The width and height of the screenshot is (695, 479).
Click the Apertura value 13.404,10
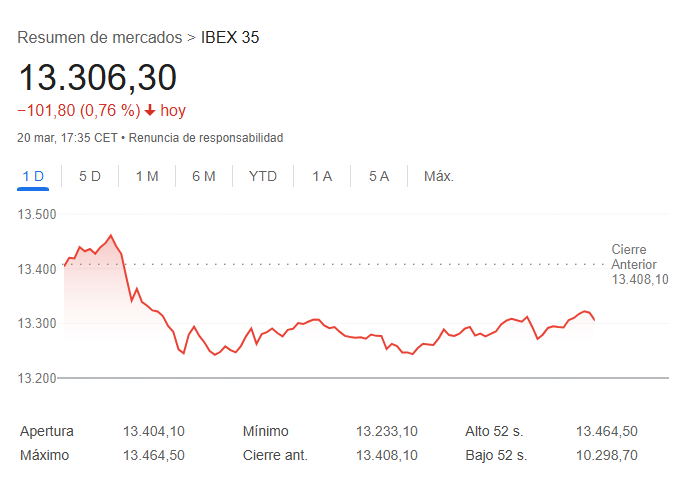click(154, 431)
